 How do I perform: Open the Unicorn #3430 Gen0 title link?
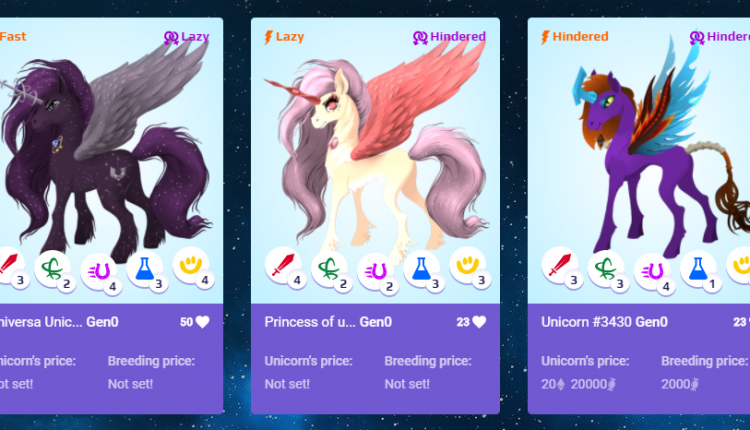pyautogui.click(x=604, y=322)
